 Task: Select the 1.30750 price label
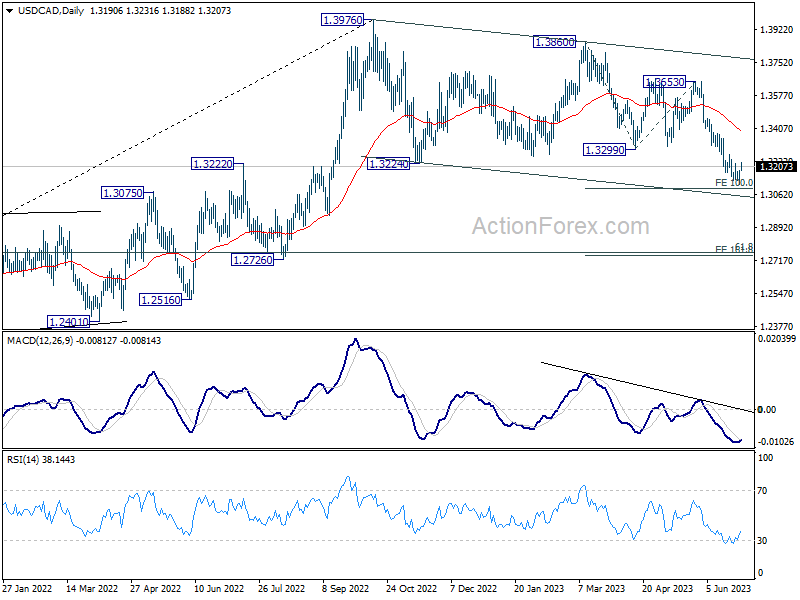pyautogui.click(x=122, y=193)
